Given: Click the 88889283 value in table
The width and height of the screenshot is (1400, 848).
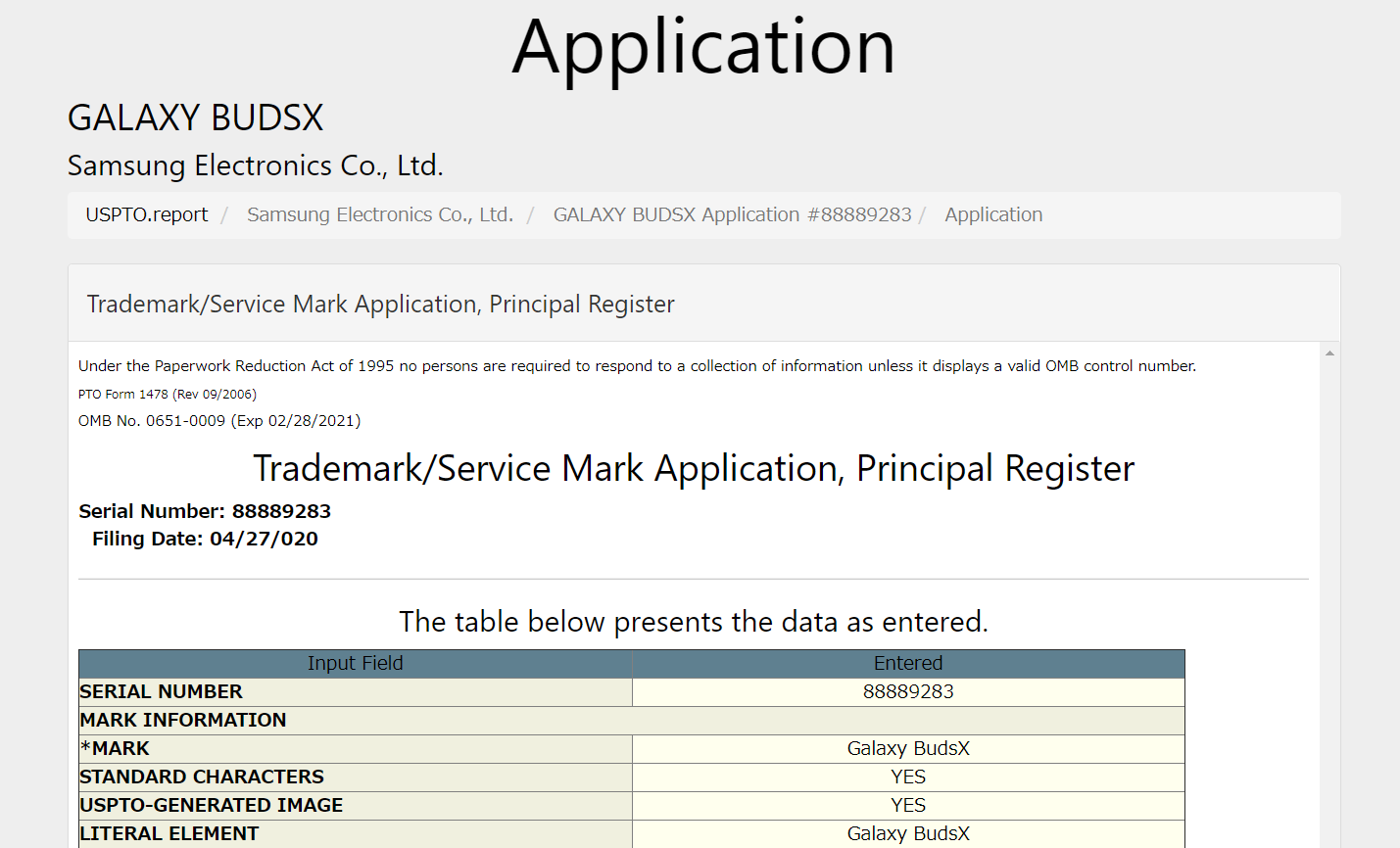Looking at the screenshot, I should click(907, 691).
